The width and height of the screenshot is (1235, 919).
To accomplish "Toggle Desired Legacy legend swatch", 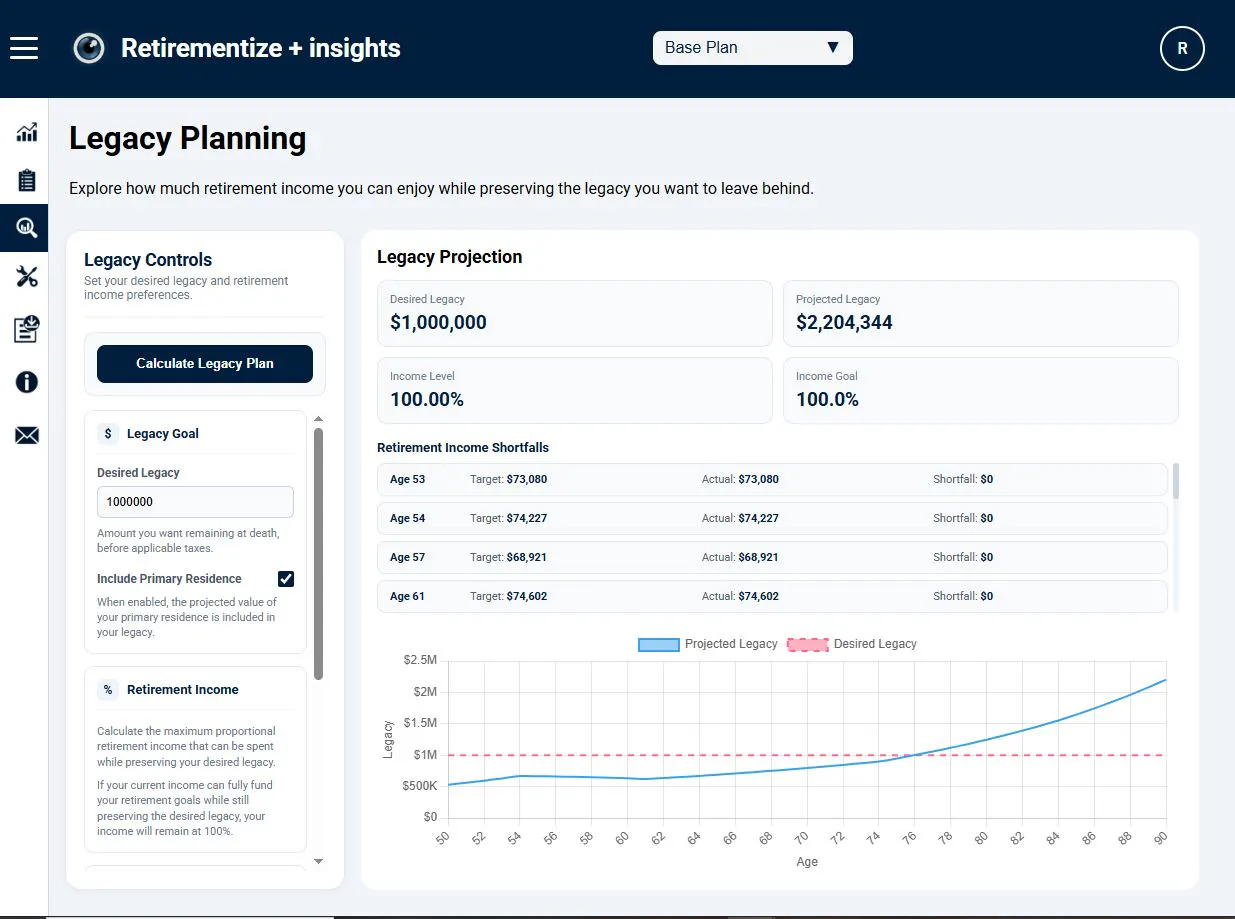I will click(x=808, y=644).
